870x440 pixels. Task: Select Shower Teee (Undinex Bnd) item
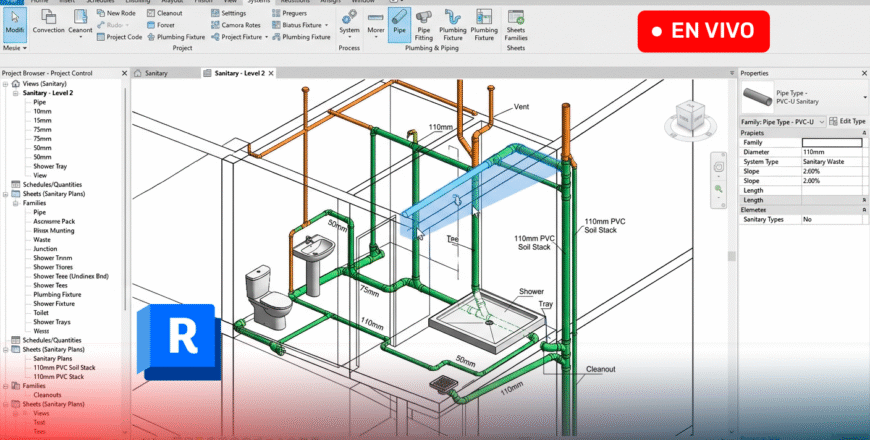point(70,276)
